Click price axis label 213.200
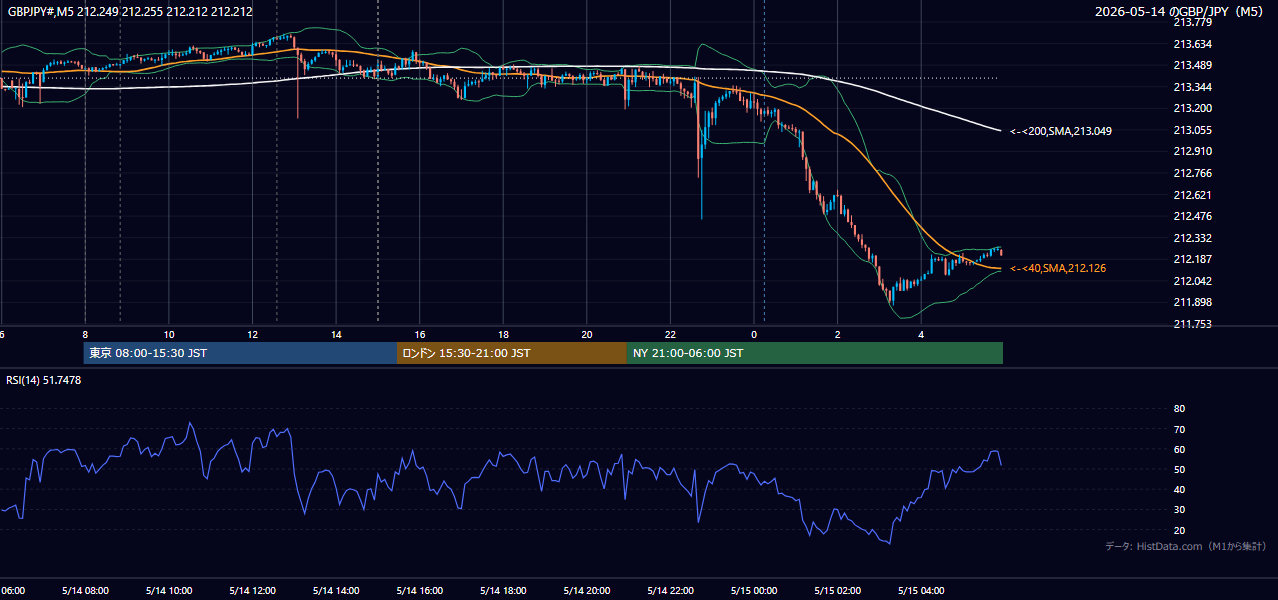The image size is (1278, 600). click(x=1192, y=108)
